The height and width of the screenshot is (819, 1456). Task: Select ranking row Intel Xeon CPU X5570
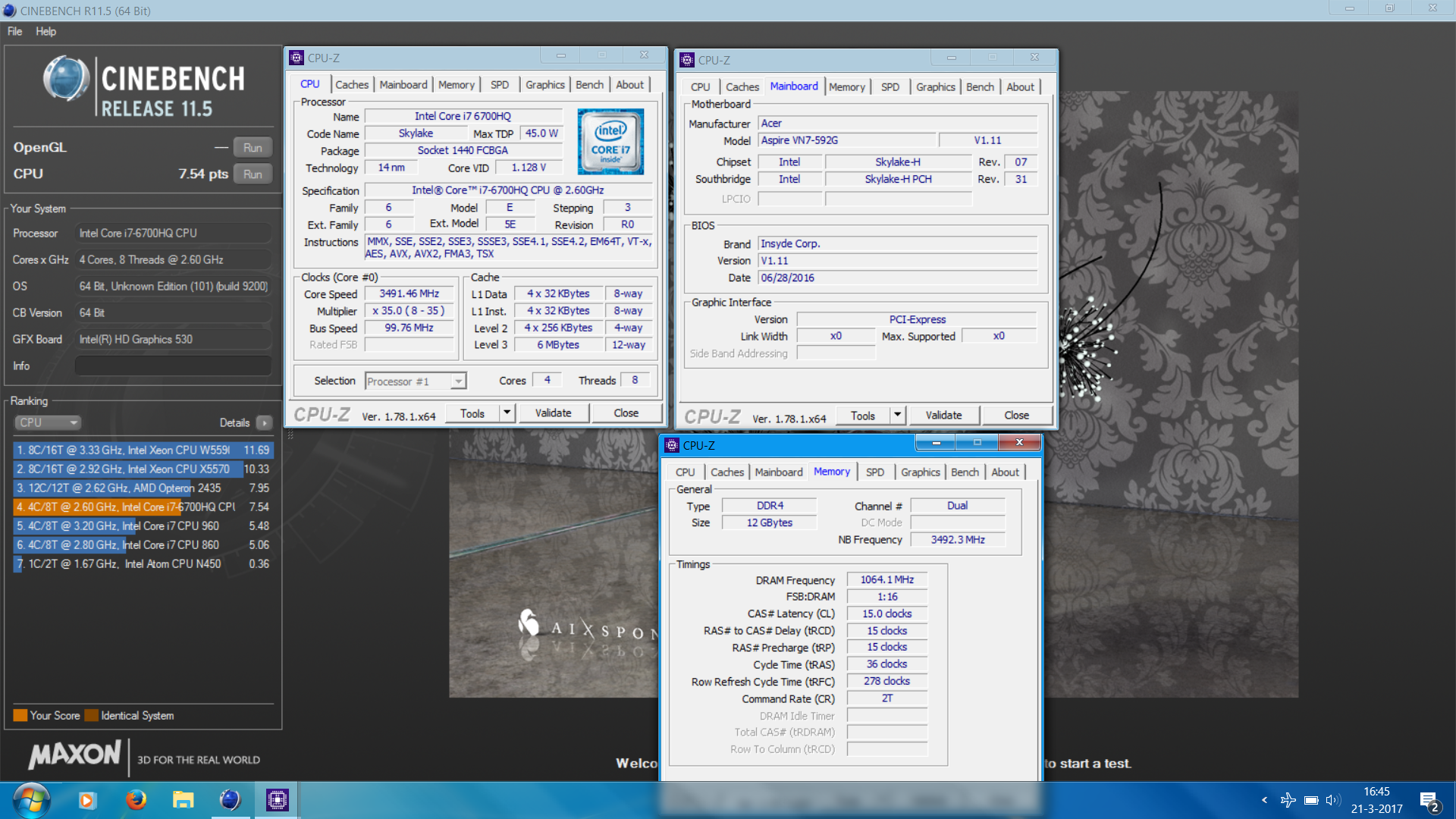click(x=143, y=469)
